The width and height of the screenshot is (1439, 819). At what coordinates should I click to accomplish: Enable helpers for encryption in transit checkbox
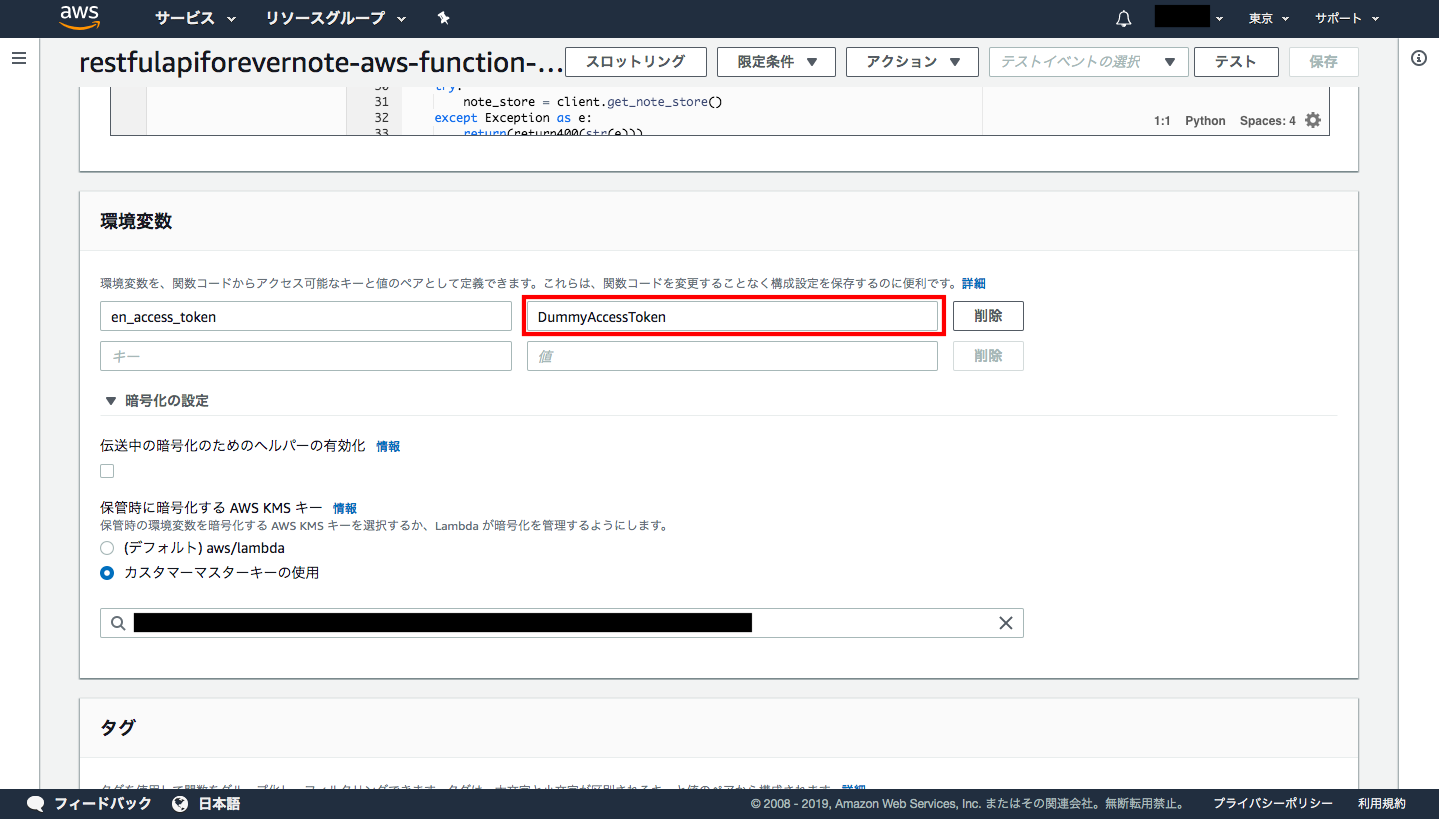click(x=107, y=471)
